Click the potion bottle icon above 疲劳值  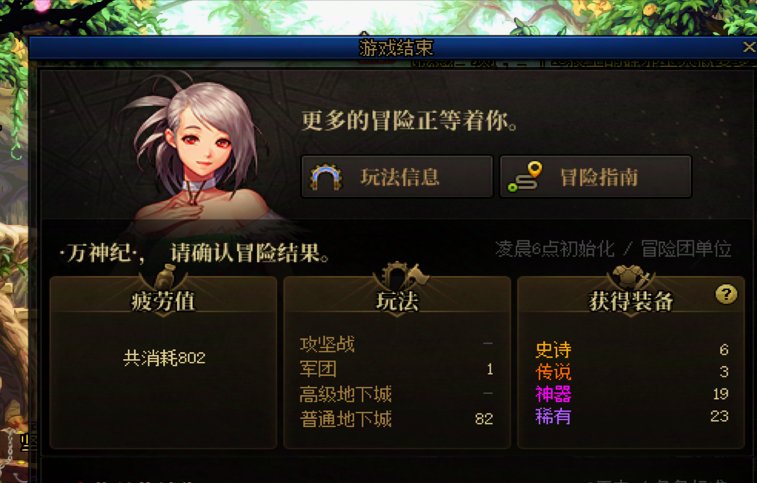165,277
